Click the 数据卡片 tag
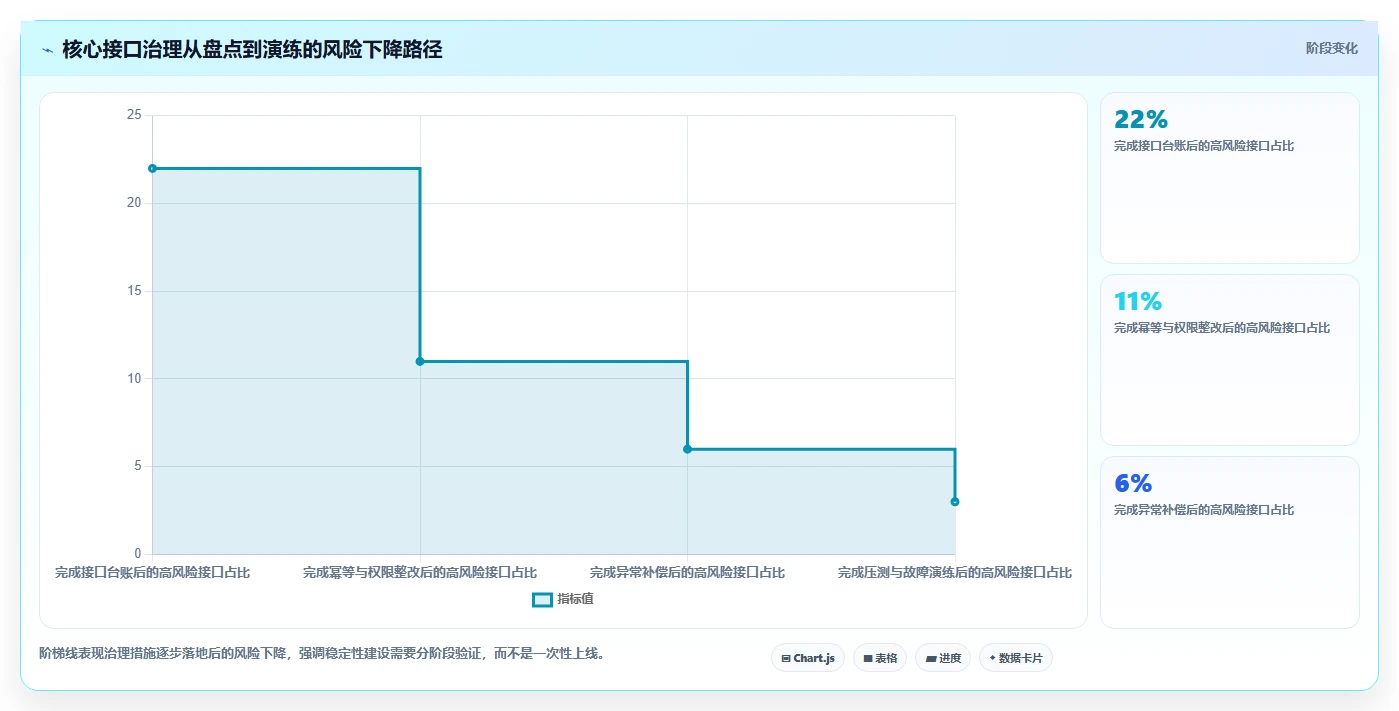This screenshot has height=711, width=1399. tap(1016, 658)
